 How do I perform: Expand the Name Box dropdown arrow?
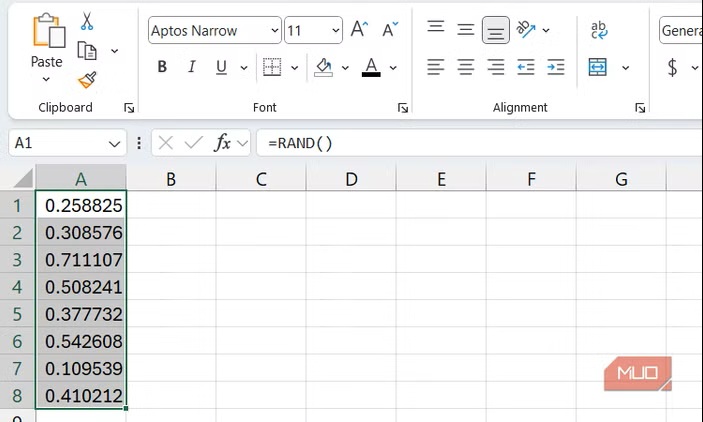tap(114, 143)
